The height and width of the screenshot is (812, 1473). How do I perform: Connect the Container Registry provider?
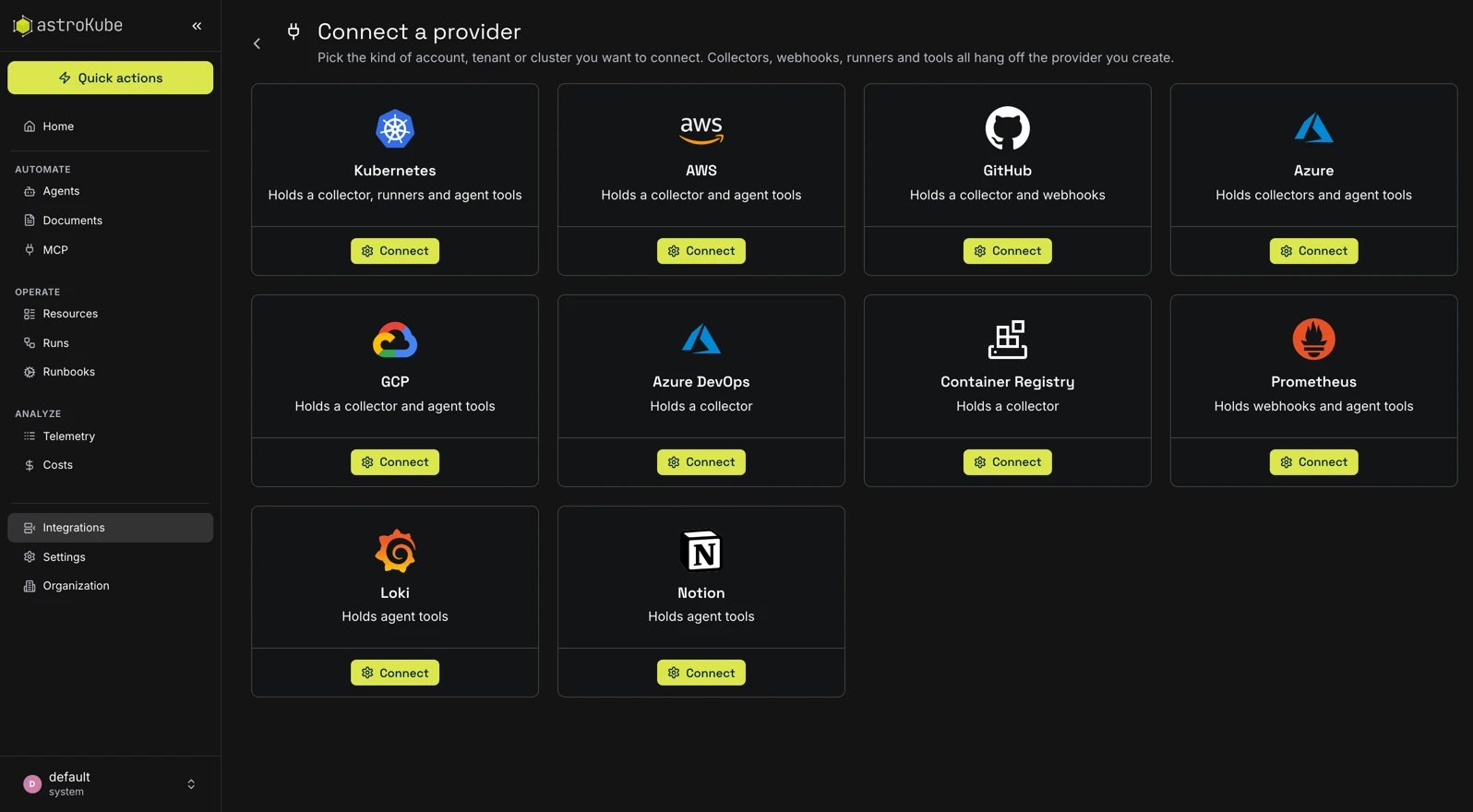click(1007, 462)
